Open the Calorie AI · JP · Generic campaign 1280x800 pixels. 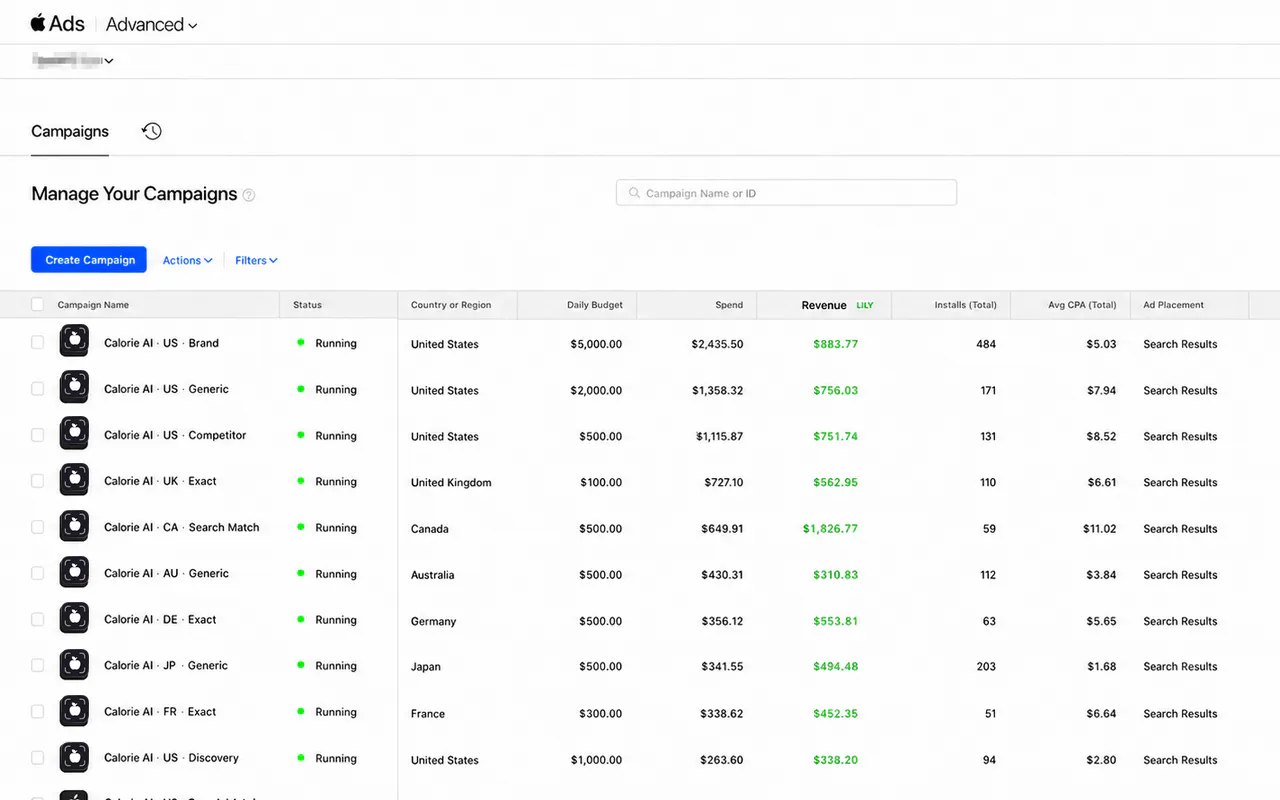[x=166, y=665]
